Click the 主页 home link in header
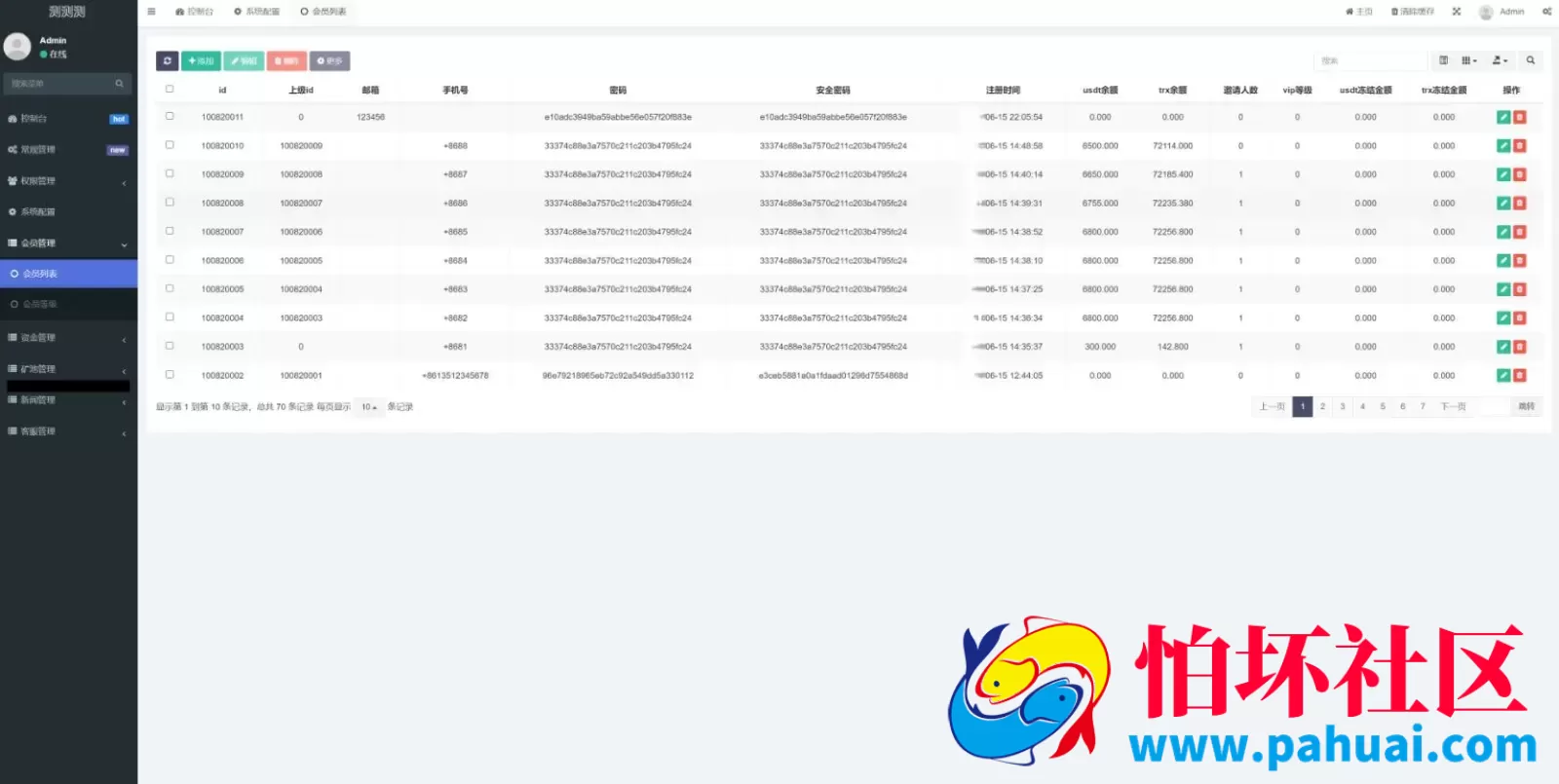This screenshot has width=1559, height=784. (x=1359, y=12)
